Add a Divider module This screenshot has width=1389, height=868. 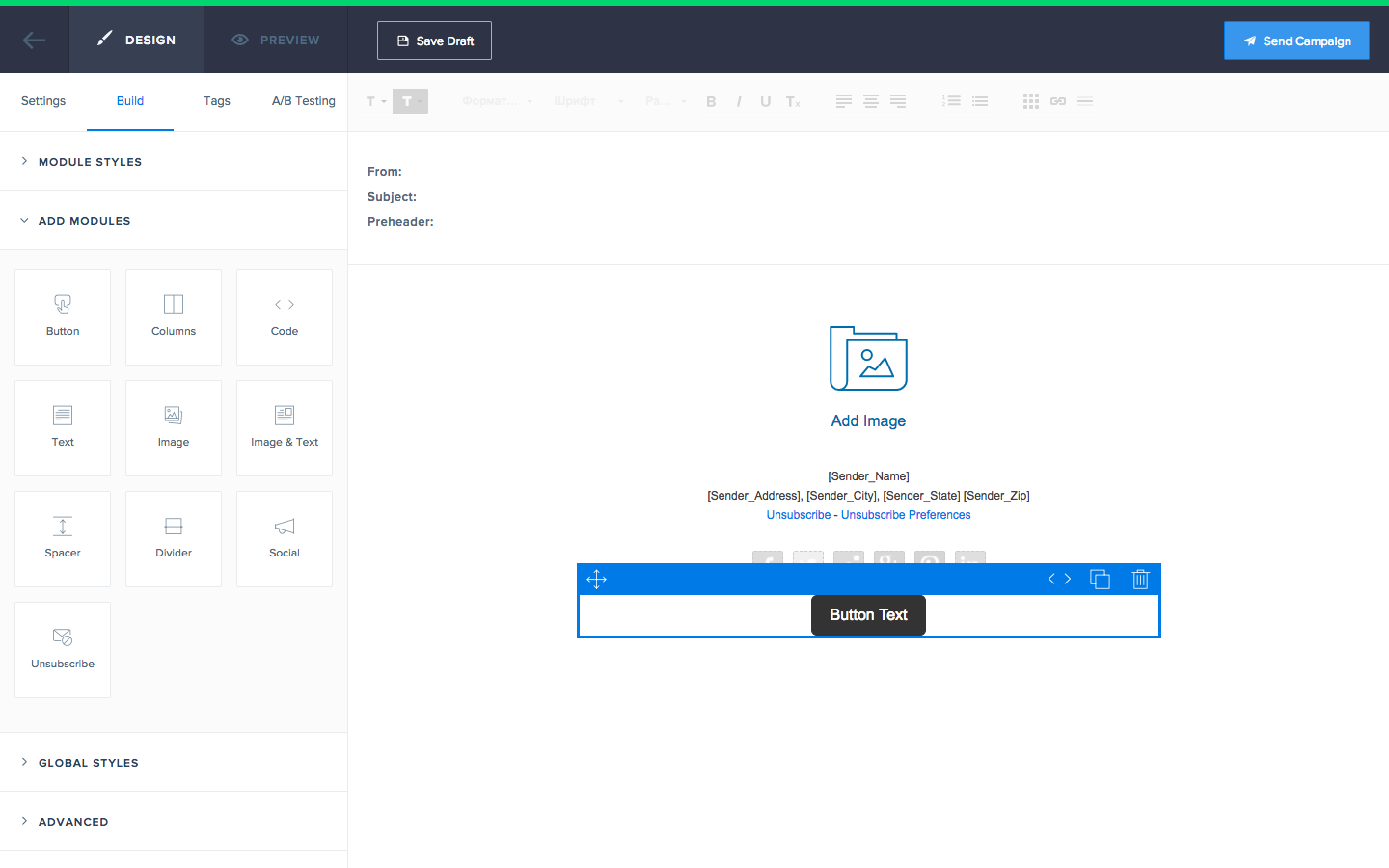(x=174, y=539)
